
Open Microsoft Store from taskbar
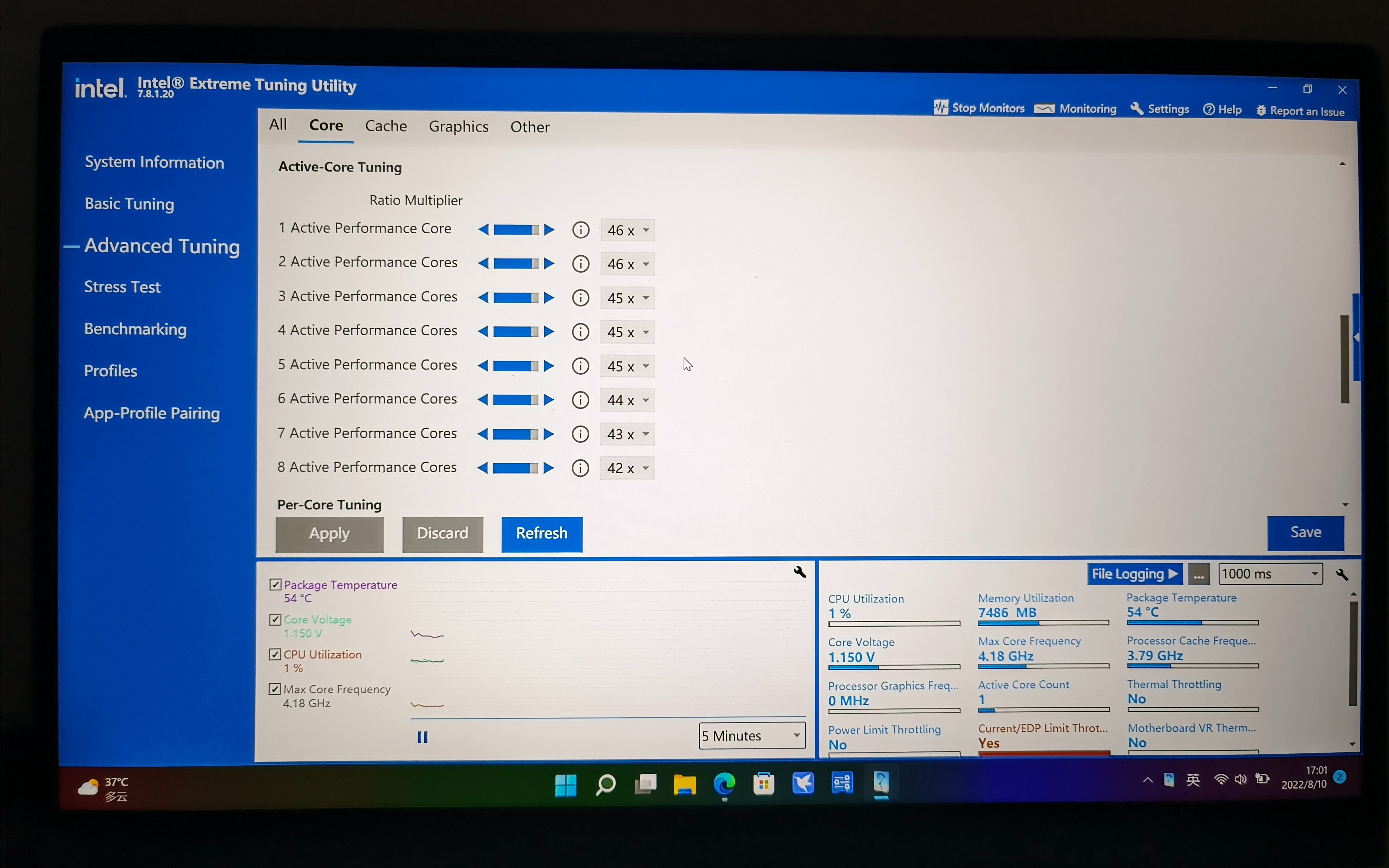point(764,784)
